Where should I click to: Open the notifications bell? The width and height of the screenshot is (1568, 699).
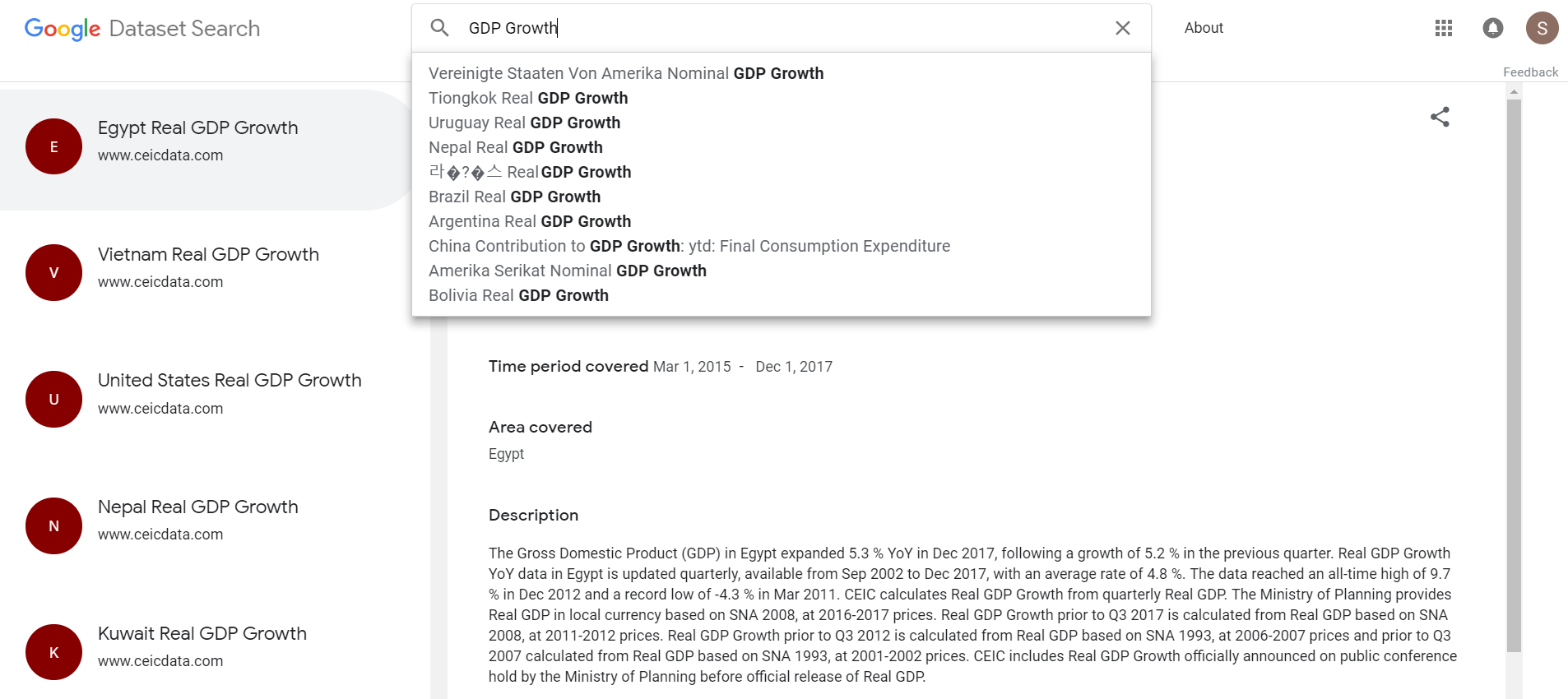click(x=1492, y=28)
